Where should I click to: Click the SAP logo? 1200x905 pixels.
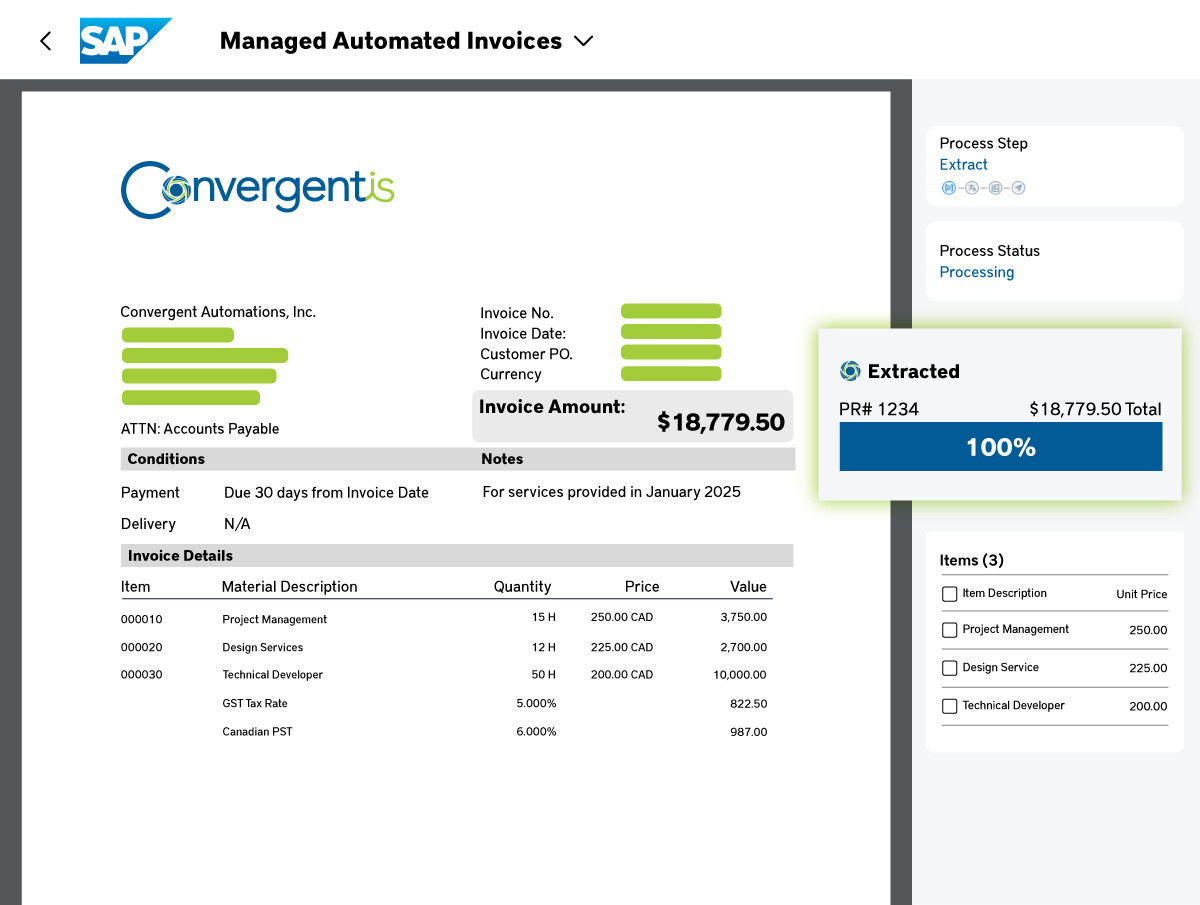tap(124, 41)
